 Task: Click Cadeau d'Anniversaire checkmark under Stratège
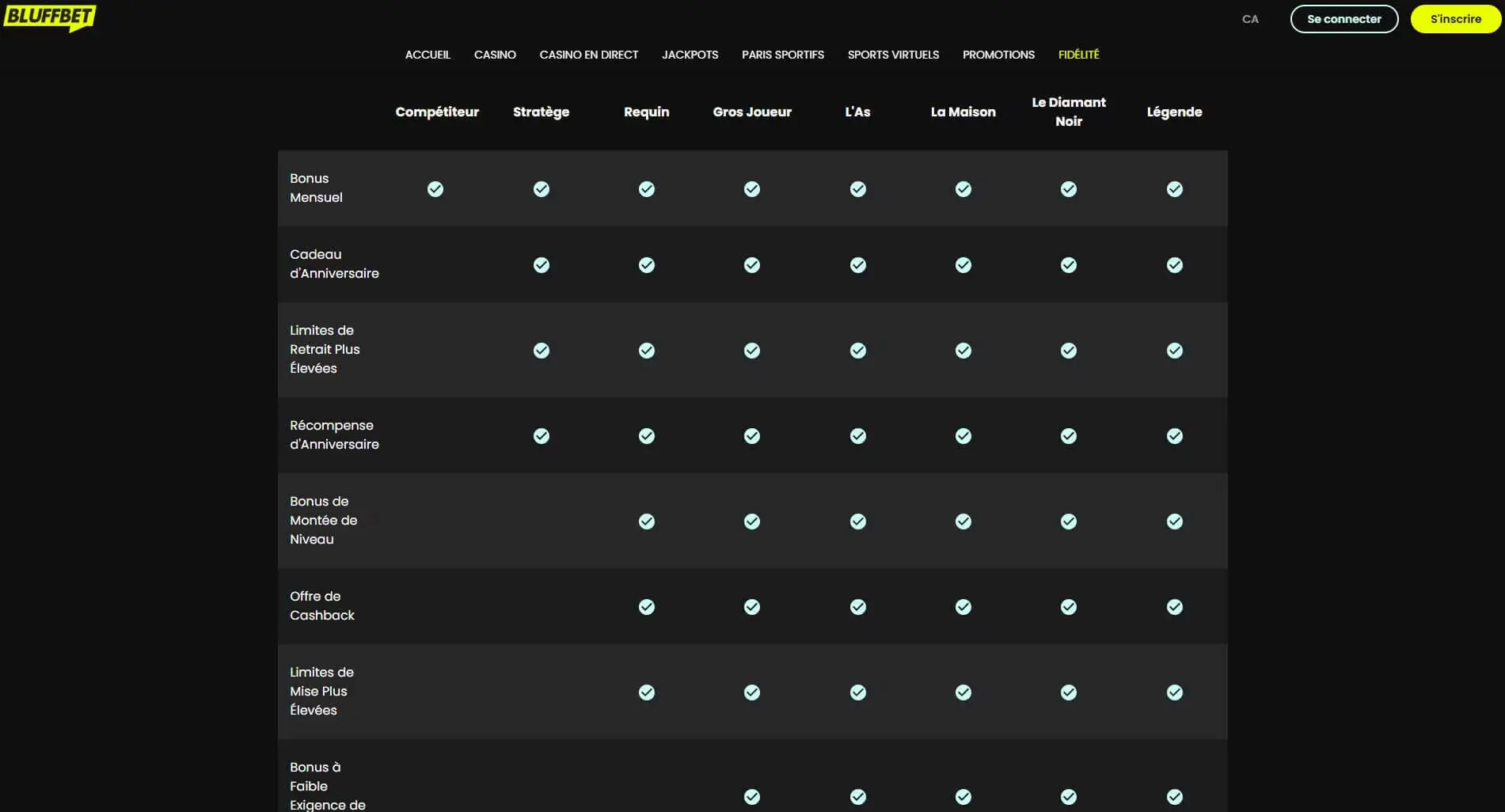(x=542, y=265)
